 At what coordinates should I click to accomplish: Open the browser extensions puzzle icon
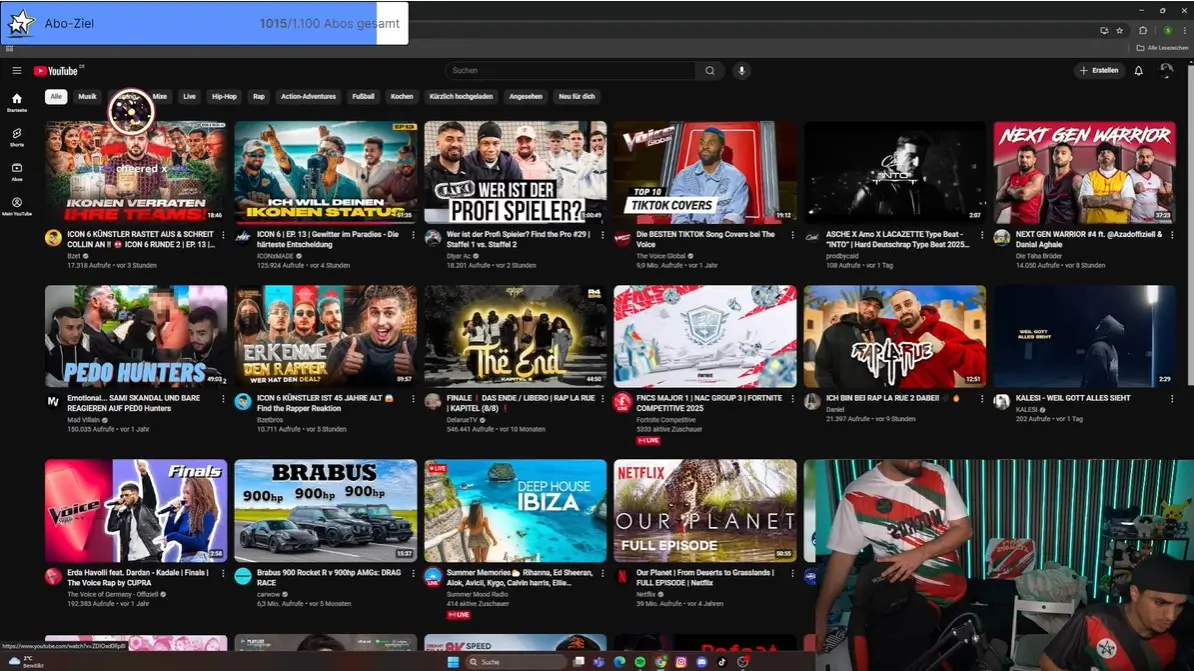click(1143, 30)
